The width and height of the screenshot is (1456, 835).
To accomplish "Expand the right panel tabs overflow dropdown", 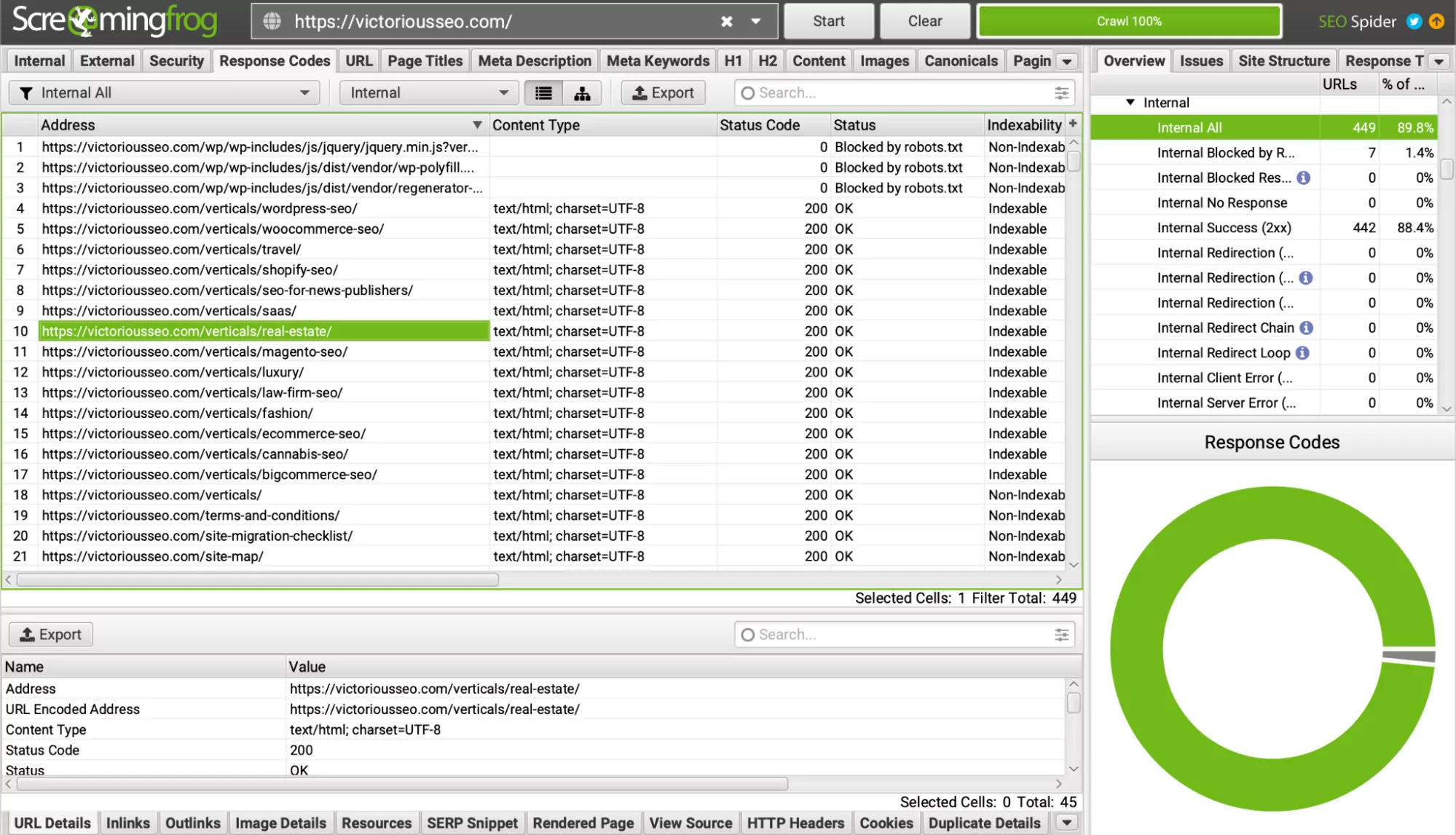I will pos(1439,62).
